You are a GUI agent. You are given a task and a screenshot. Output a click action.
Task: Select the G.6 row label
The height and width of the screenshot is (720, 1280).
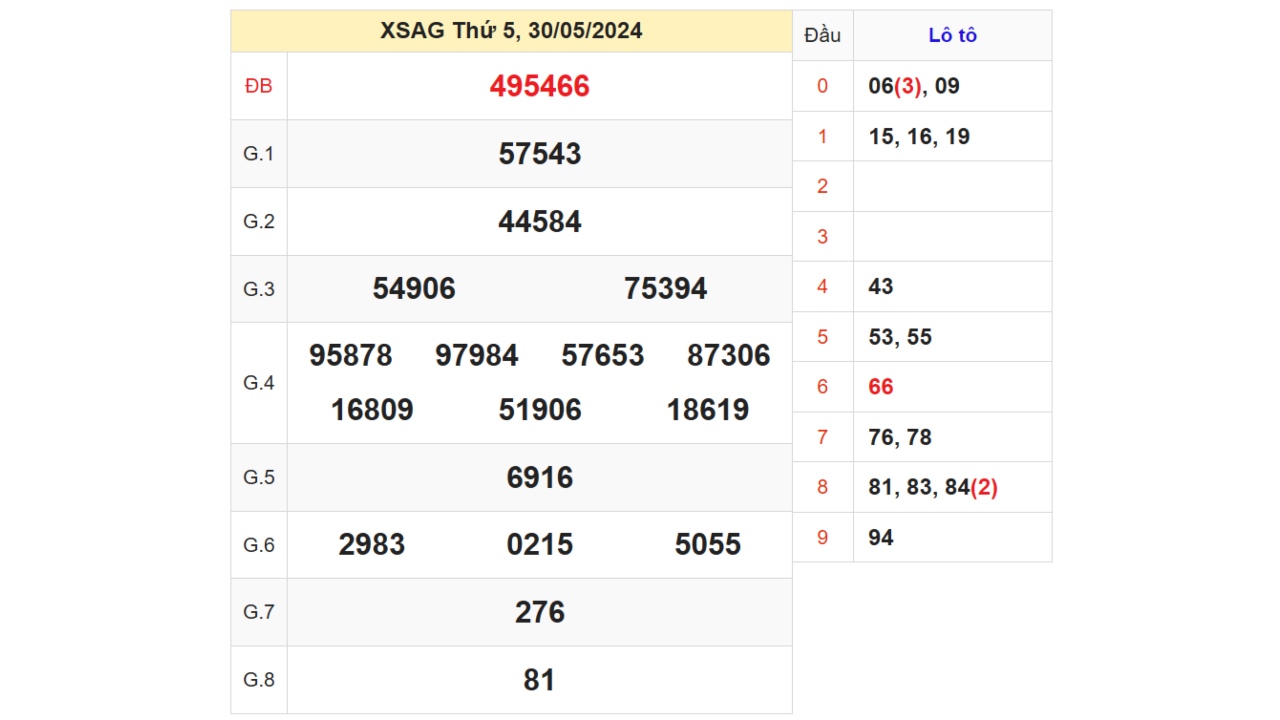(258, 545)
